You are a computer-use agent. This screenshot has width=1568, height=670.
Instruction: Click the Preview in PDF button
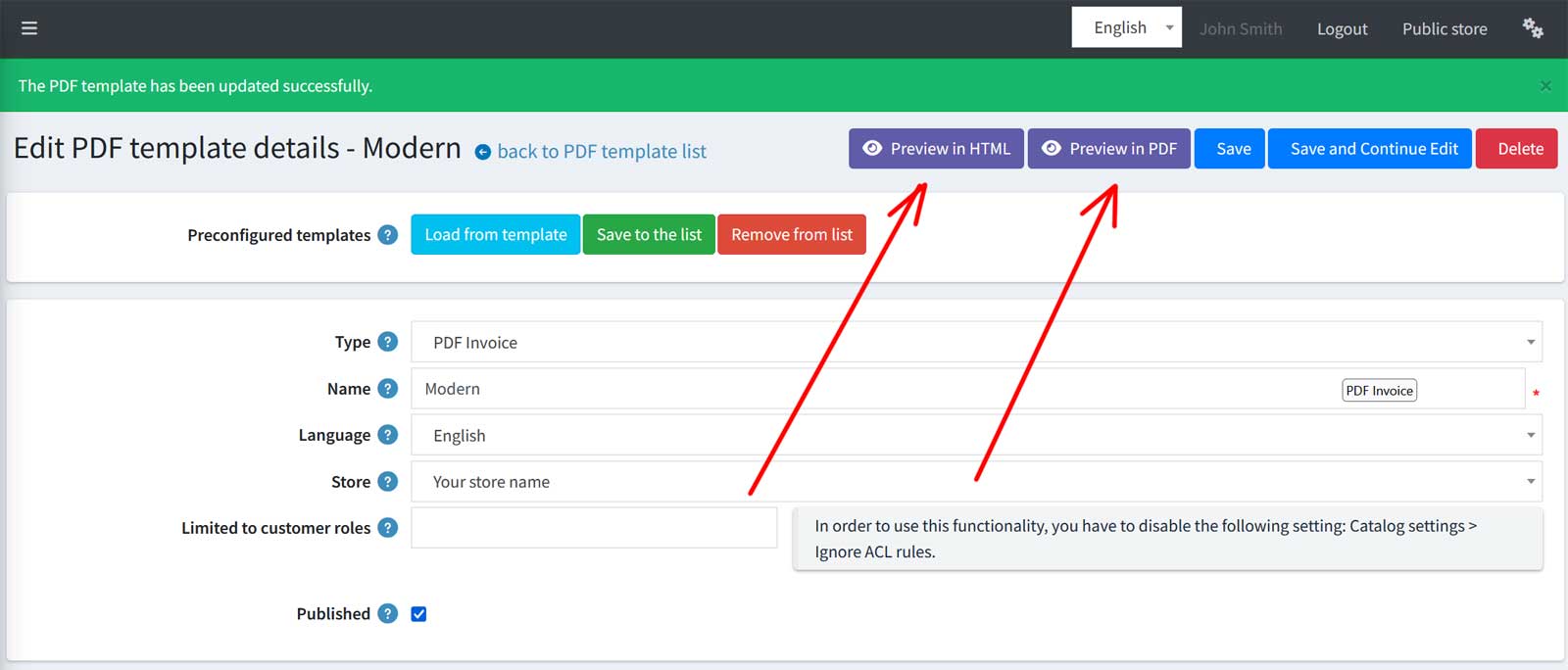(1108, 149)
